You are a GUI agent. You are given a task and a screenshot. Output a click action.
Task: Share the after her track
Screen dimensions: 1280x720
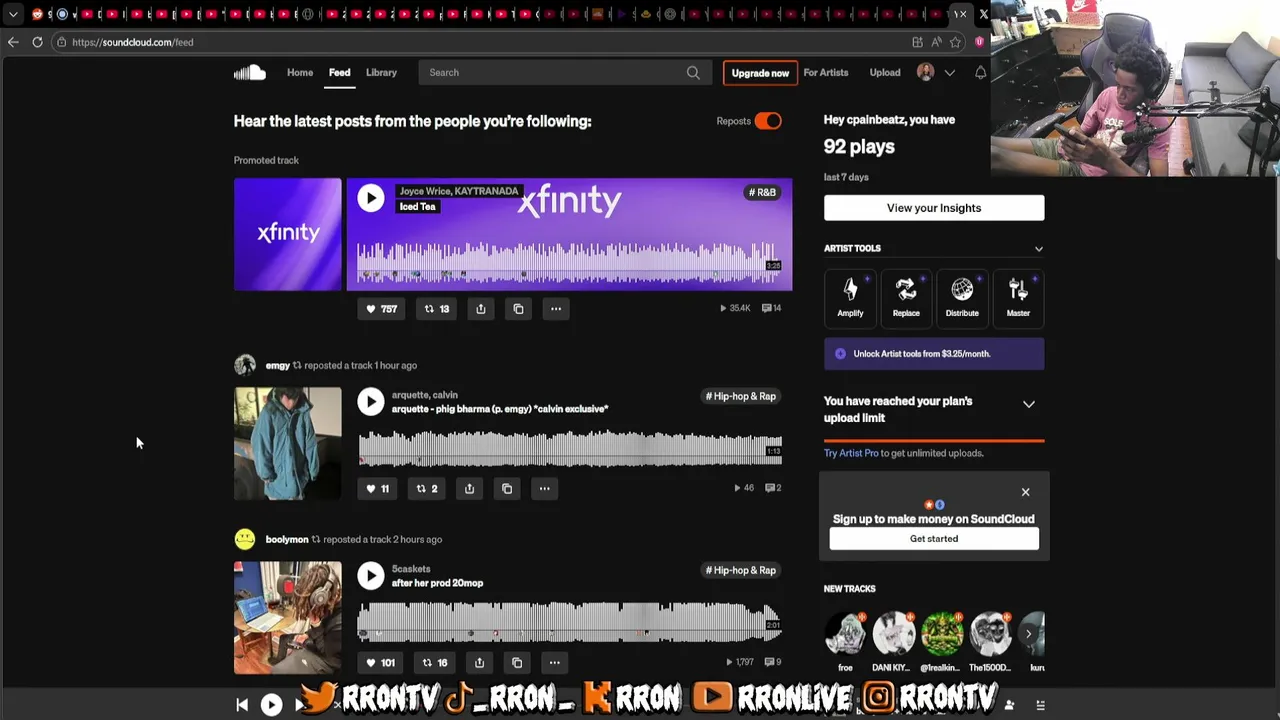click(x=480, y=662)
